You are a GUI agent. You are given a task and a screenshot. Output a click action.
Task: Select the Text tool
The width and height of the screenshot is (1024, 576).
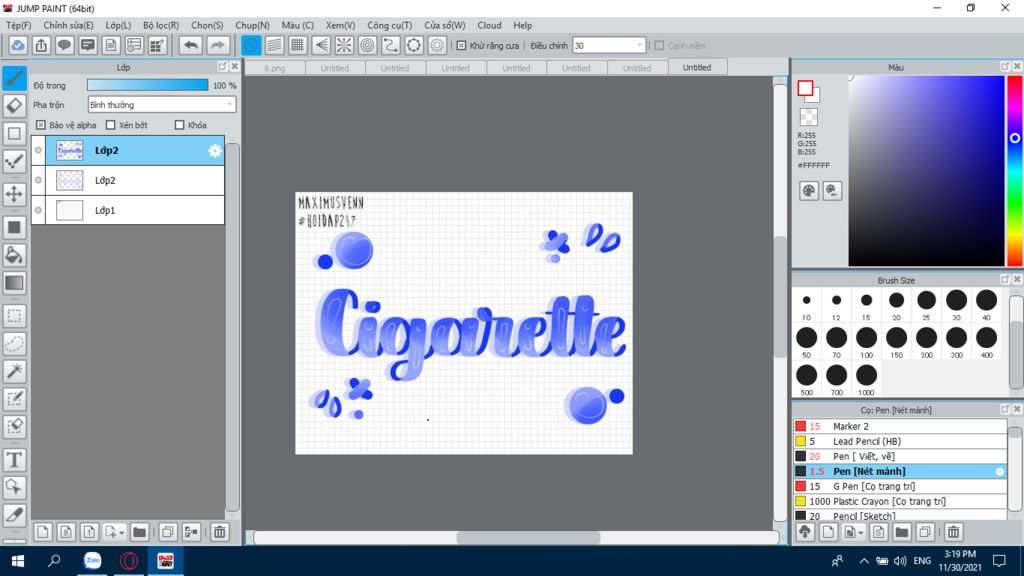point(14,460)
